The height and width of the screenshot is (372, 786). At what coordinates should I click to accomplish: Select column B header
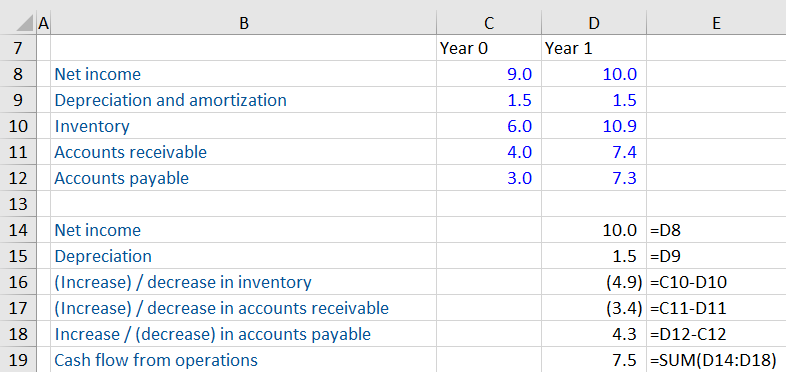(244, 23)
